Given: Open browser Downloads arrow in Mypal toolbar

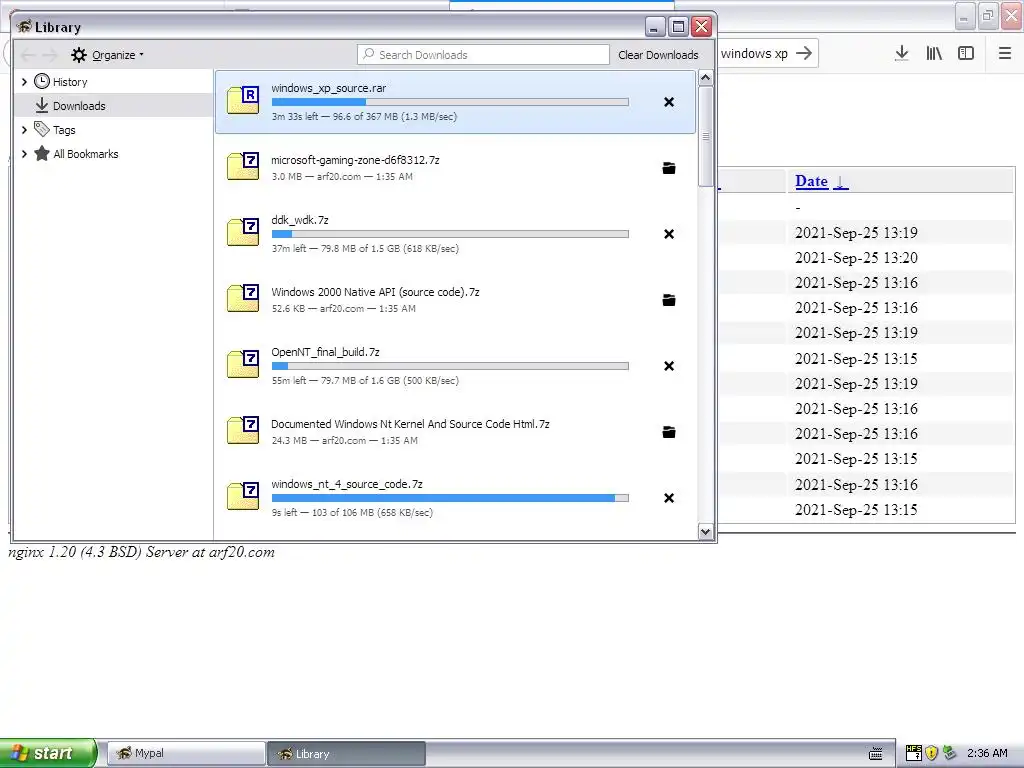Looking at the screenshot, I should (902, 54).
